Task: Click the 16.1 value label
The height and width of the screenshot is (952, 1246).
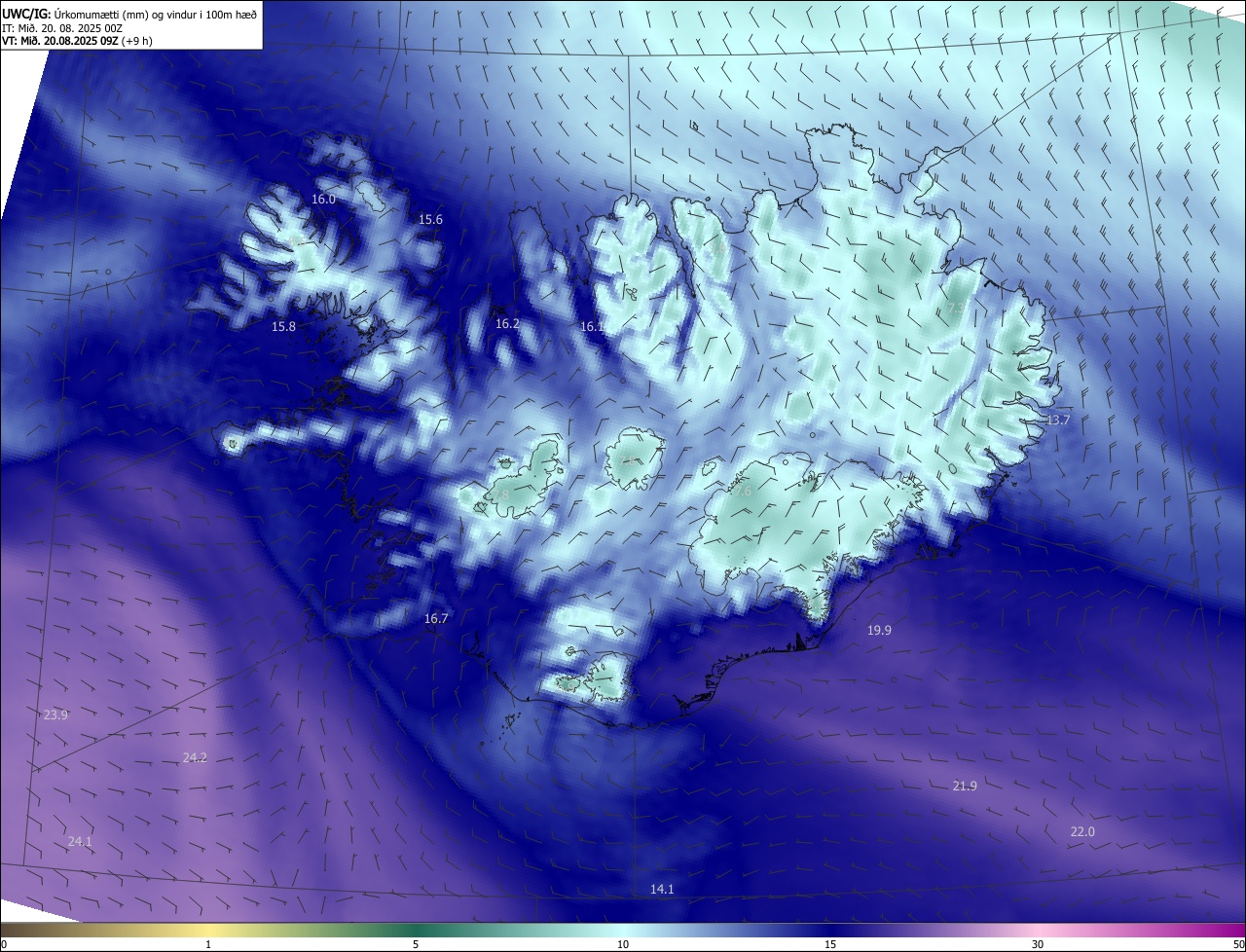Action: click(592, 327)
